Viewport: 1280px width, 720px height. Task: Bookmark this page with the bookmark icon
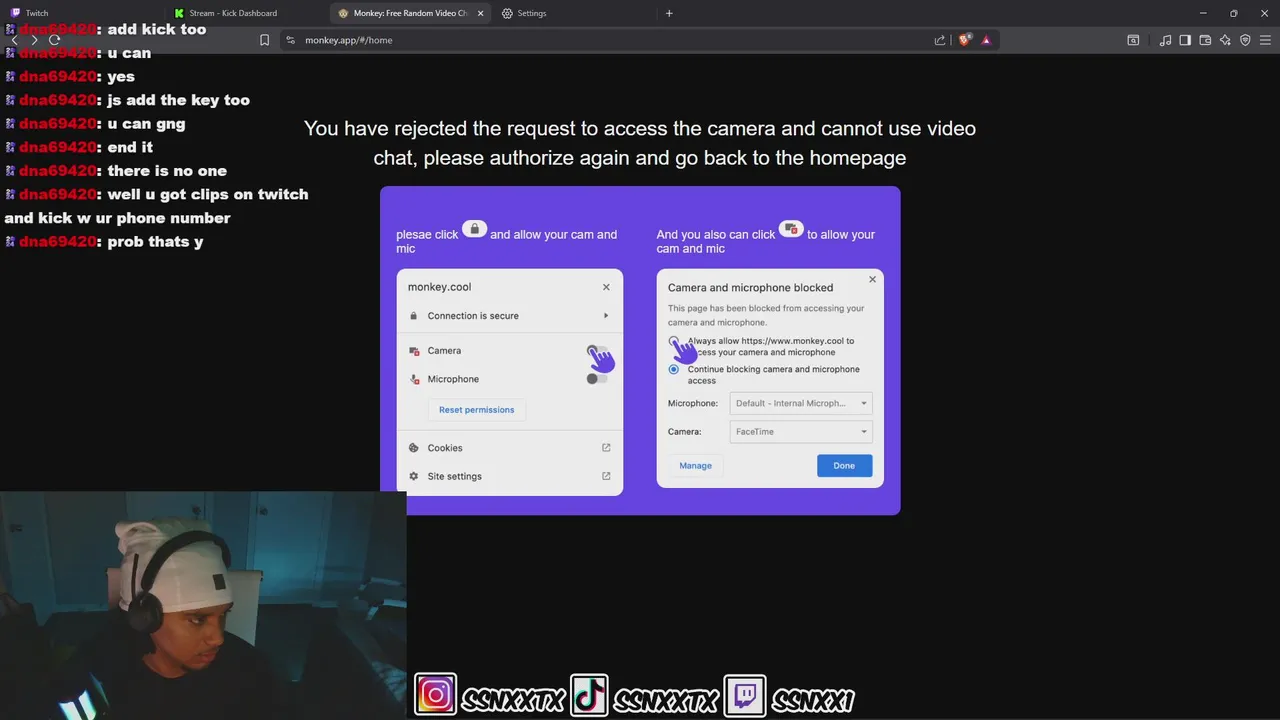point(264,40)
